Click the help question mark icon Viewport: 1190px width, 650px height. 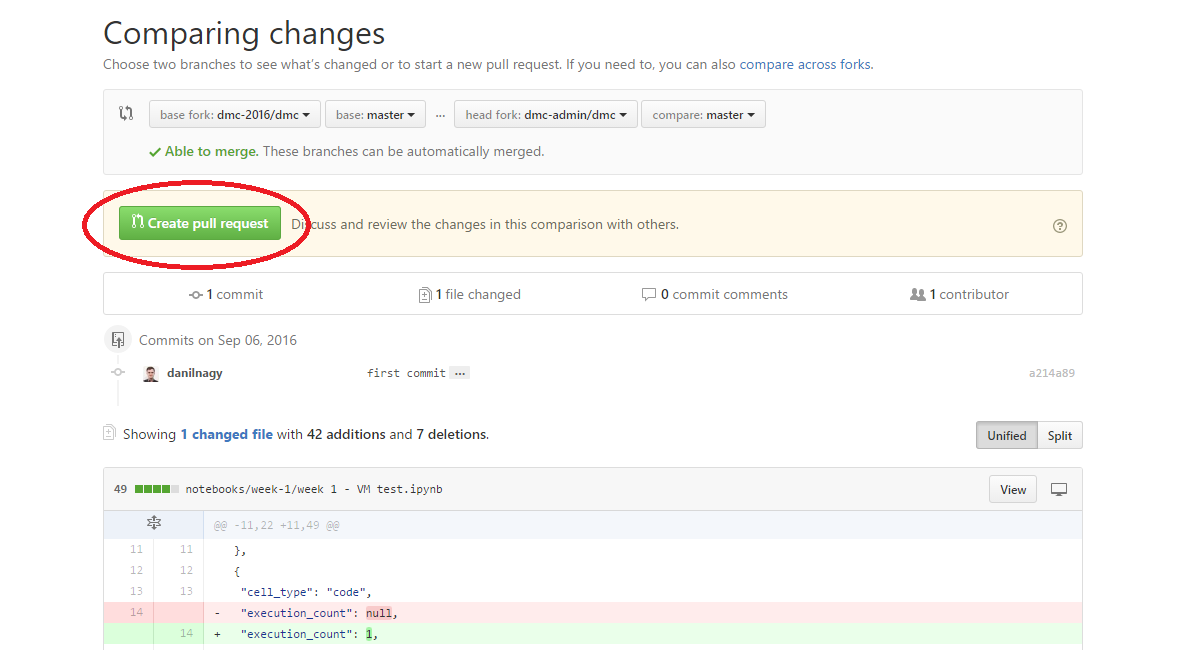click(x=1060, y=226)
